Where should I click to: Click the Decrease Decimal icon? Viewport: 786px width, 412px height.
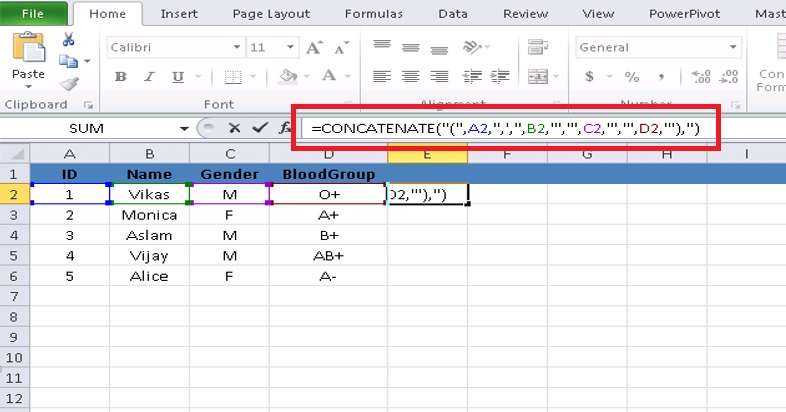point(728,76)
